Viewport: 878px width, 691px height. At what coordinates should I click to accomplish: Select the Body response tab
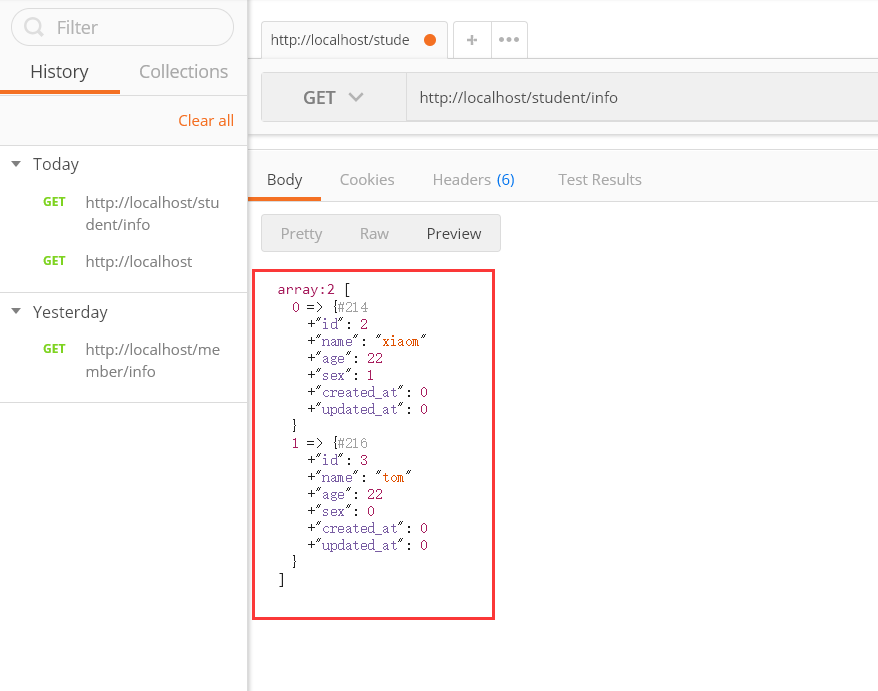coord(284,180)
